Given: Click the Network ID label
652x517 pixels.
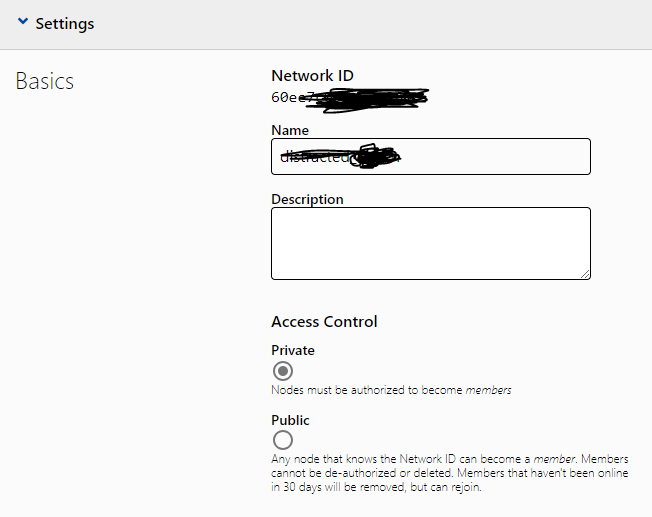Looking at the screenshot, I should (x=312, y=76).
